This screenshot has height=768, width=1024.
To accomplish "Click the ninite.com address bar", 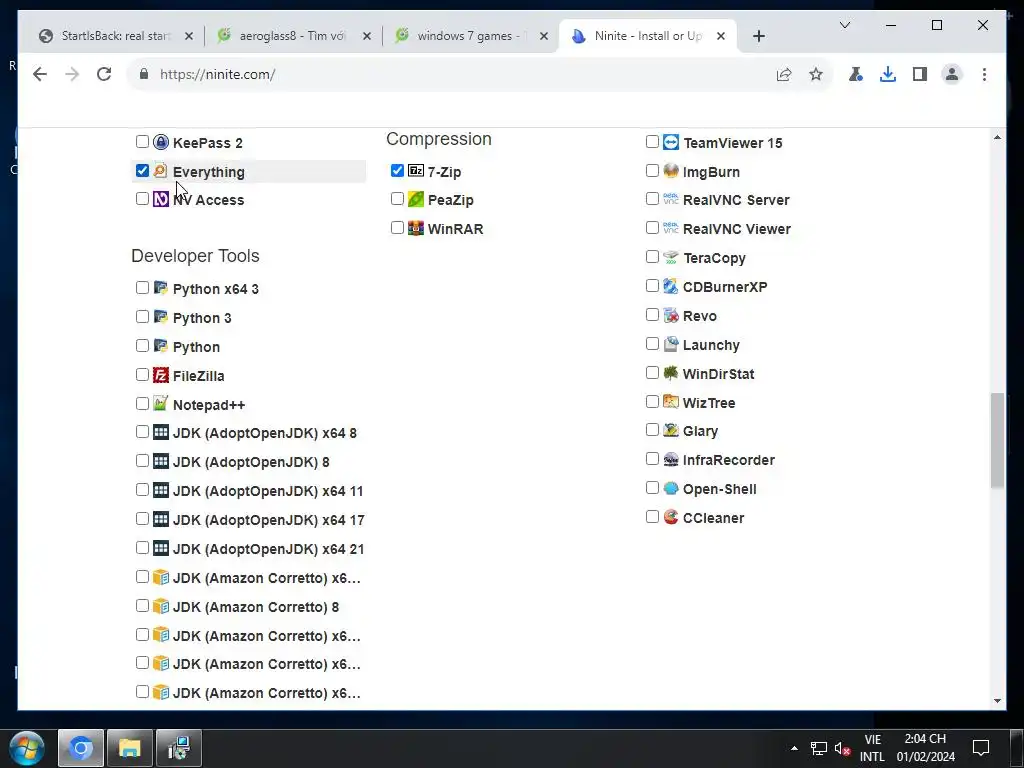I will [x=451, y=74].
